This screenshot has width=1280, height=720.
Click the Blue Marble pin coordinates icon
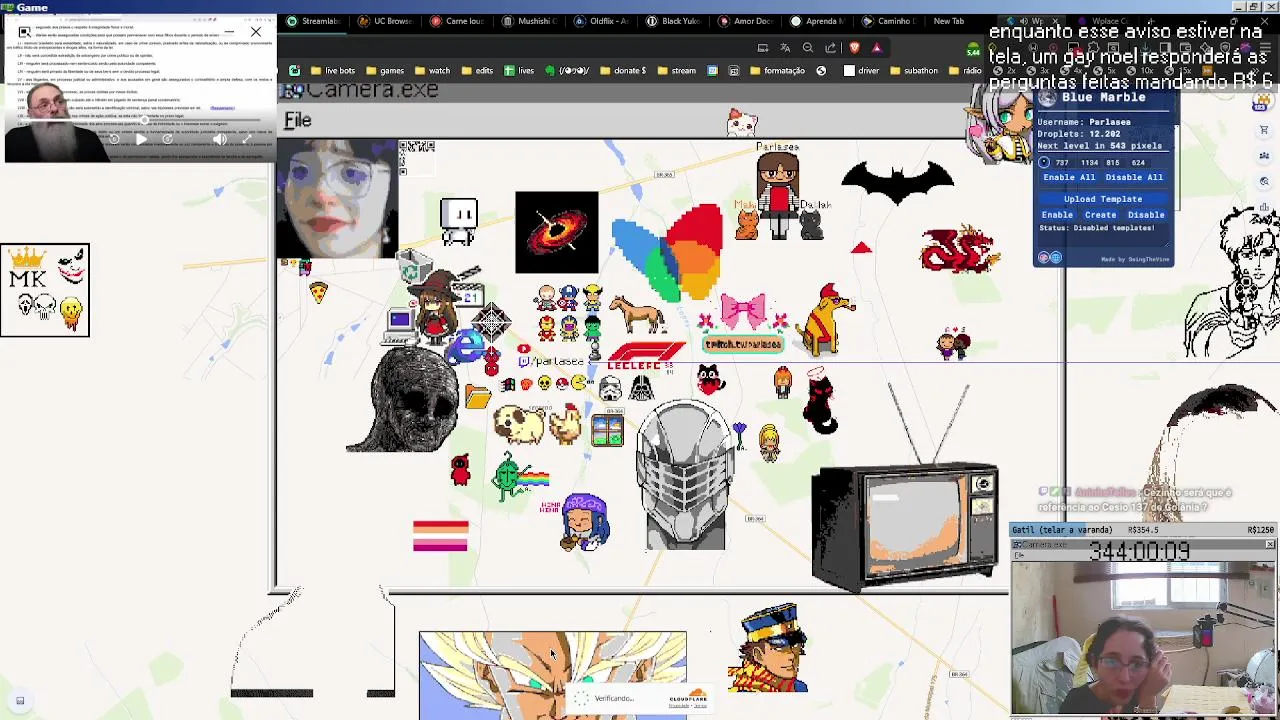[1044, 162]
